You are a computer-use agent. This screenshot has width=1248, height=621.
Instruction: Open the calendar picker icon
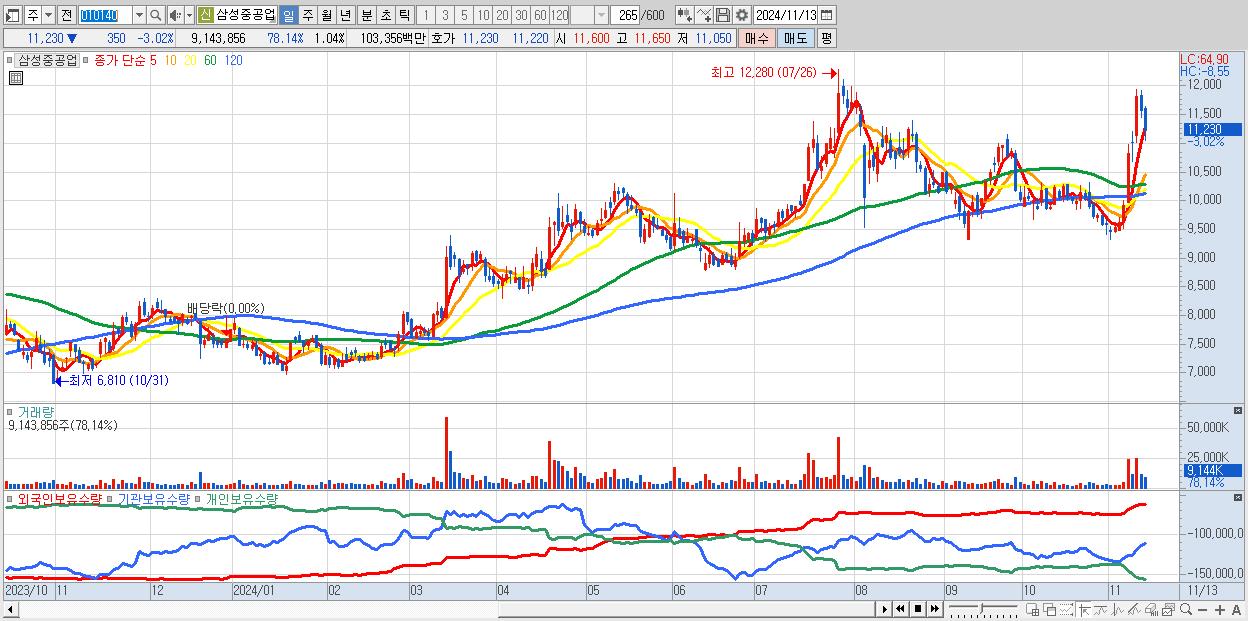point(828,15)
